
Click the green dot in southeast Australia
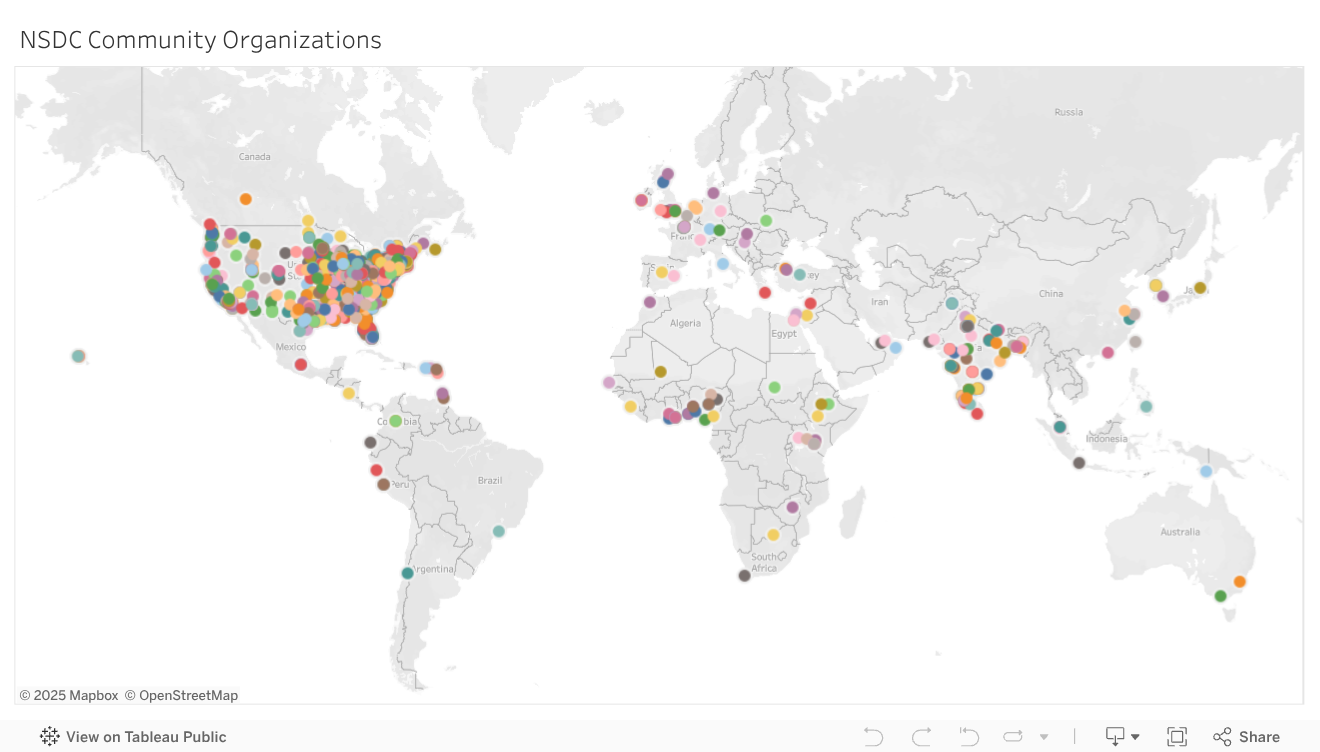pos(1220,596)
